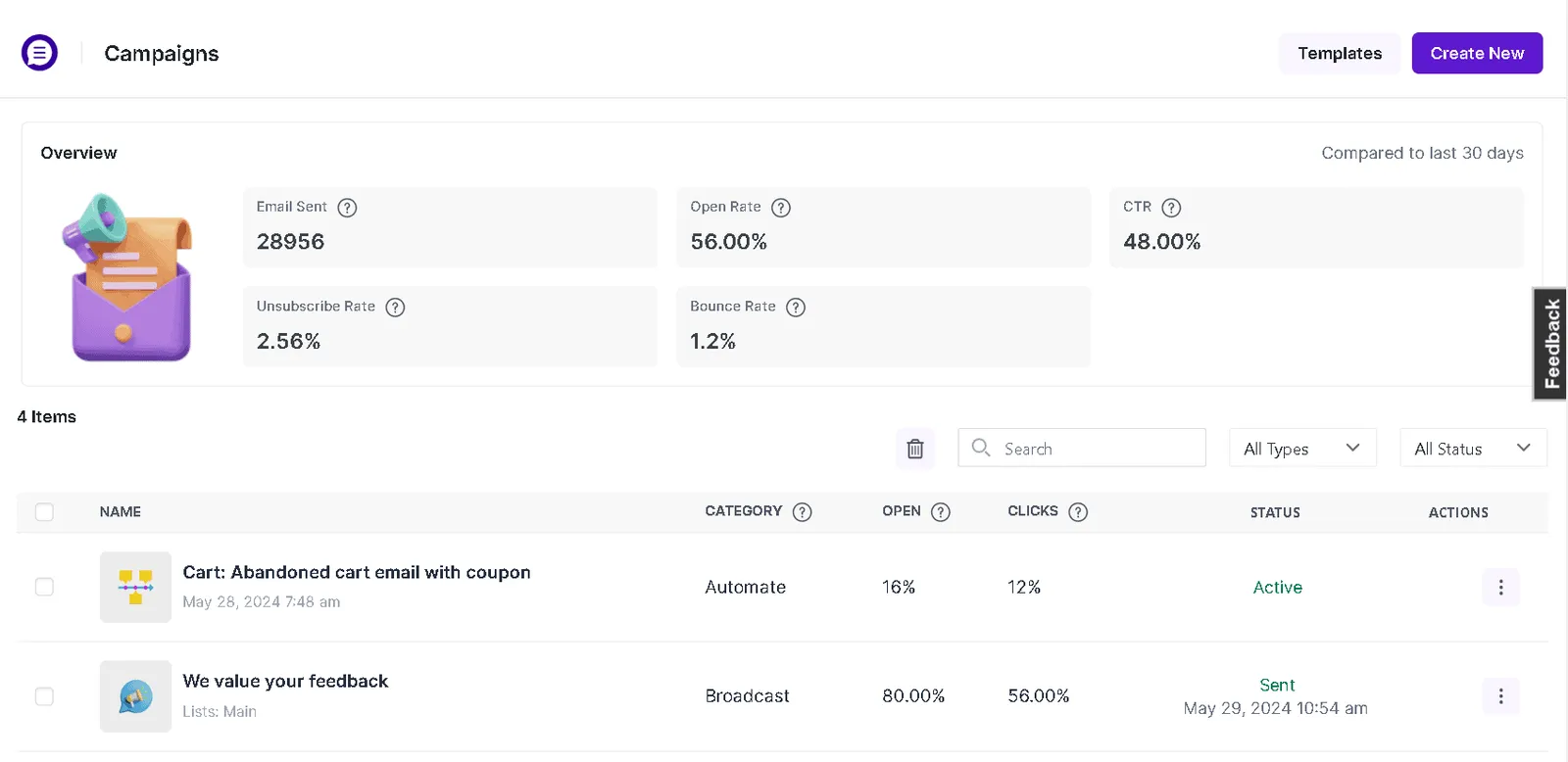The width and height of the screenshot is (1568, 762).
Task: Select We value your feedback checkbox
Action: pos(44,696)
